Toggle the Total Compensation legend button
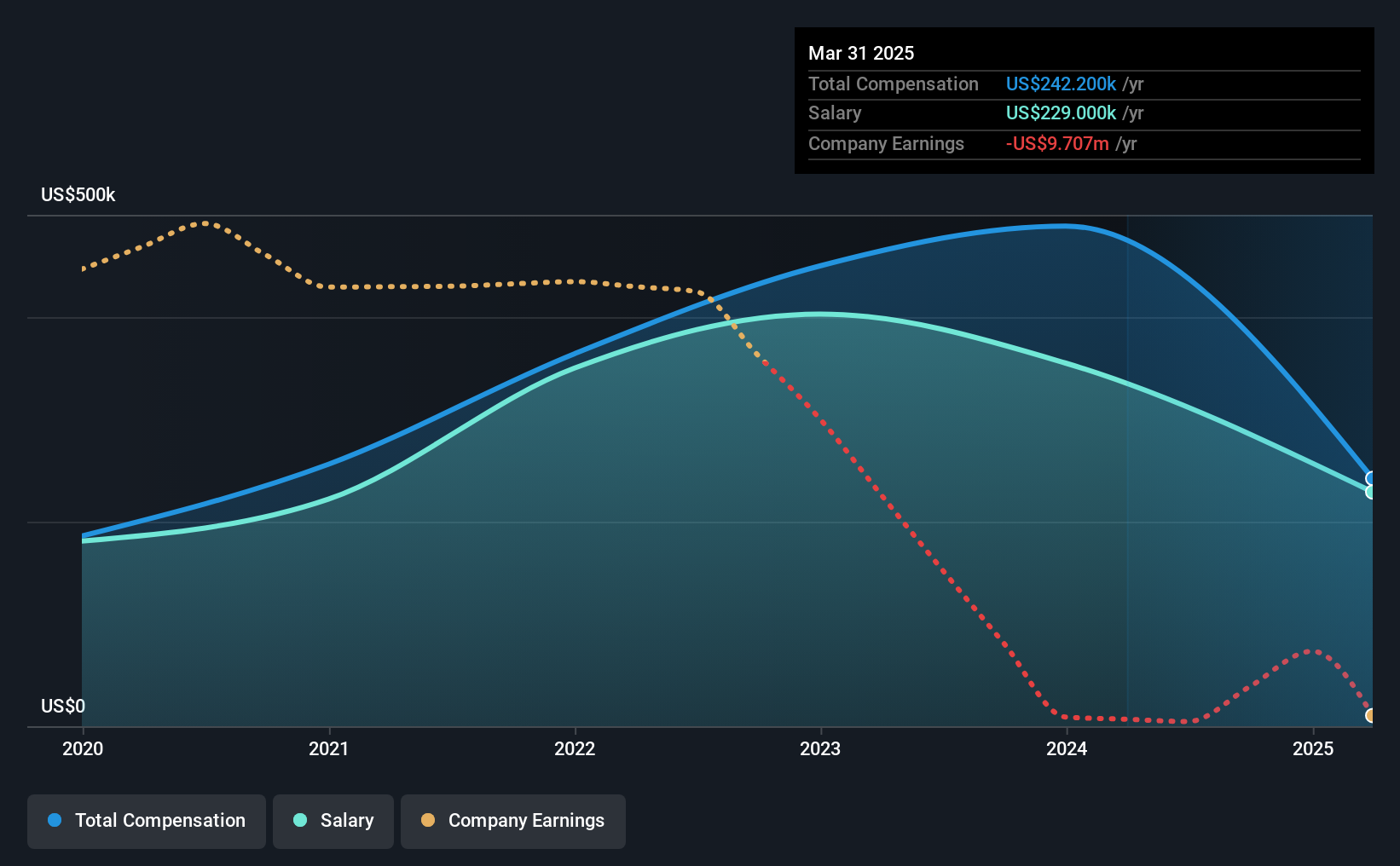 coord(147,821)
